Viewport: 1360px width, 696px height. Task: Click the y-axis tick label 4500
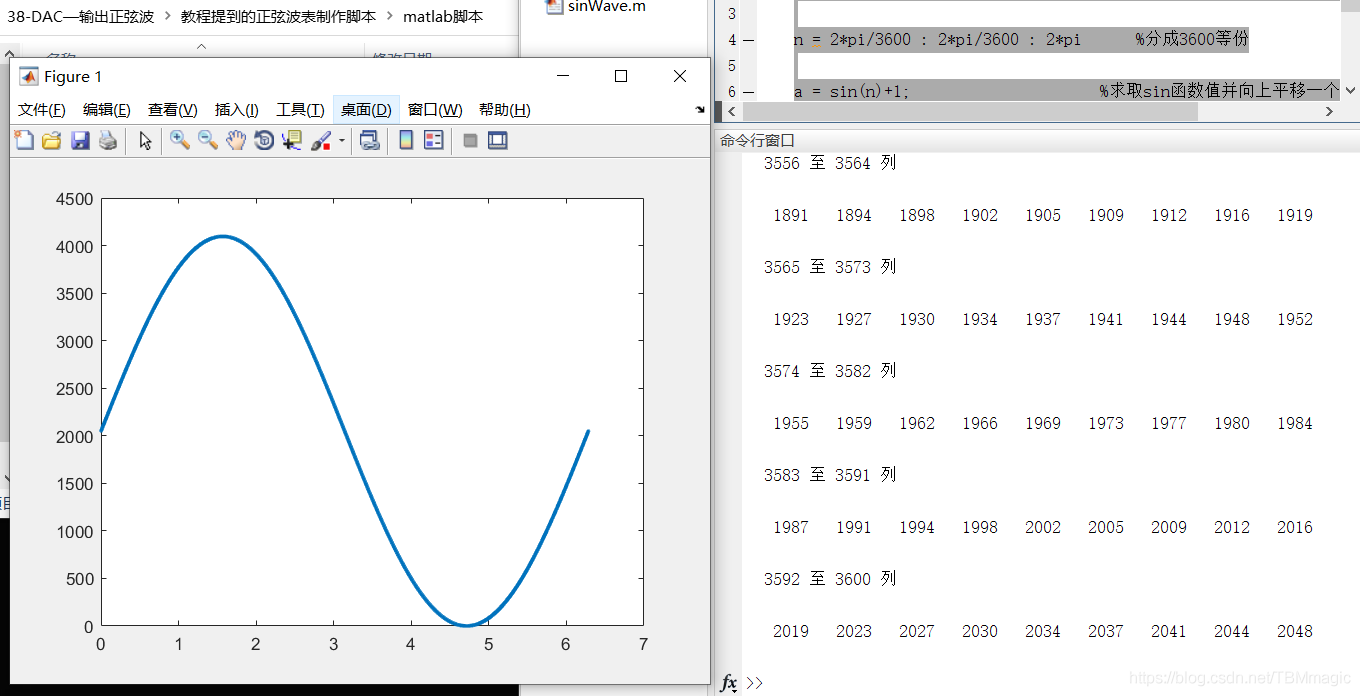click(73, 199)
